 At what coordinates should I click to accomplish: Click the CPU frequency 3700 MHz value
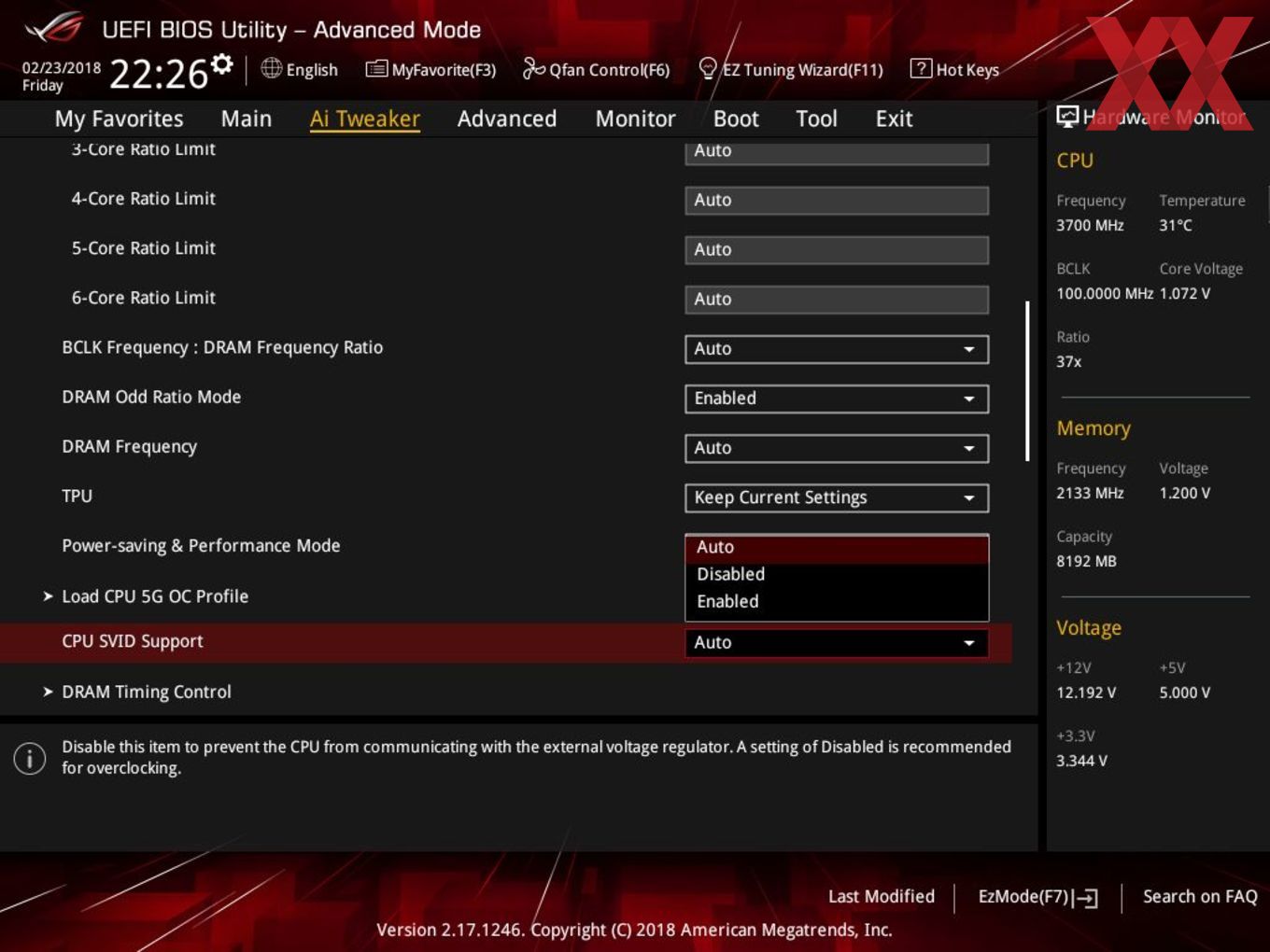pyautogui.click(x=1090, y=225)
